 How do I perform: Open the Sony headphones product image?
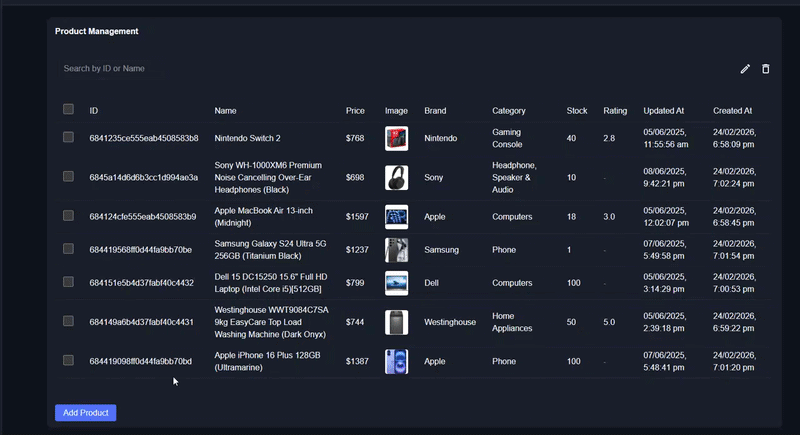click(x=397, y=177)
